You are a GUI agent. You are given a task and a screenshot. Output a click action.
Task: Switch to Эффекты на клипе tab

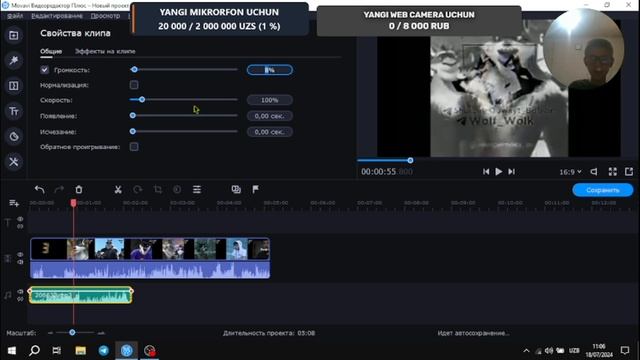105,51
